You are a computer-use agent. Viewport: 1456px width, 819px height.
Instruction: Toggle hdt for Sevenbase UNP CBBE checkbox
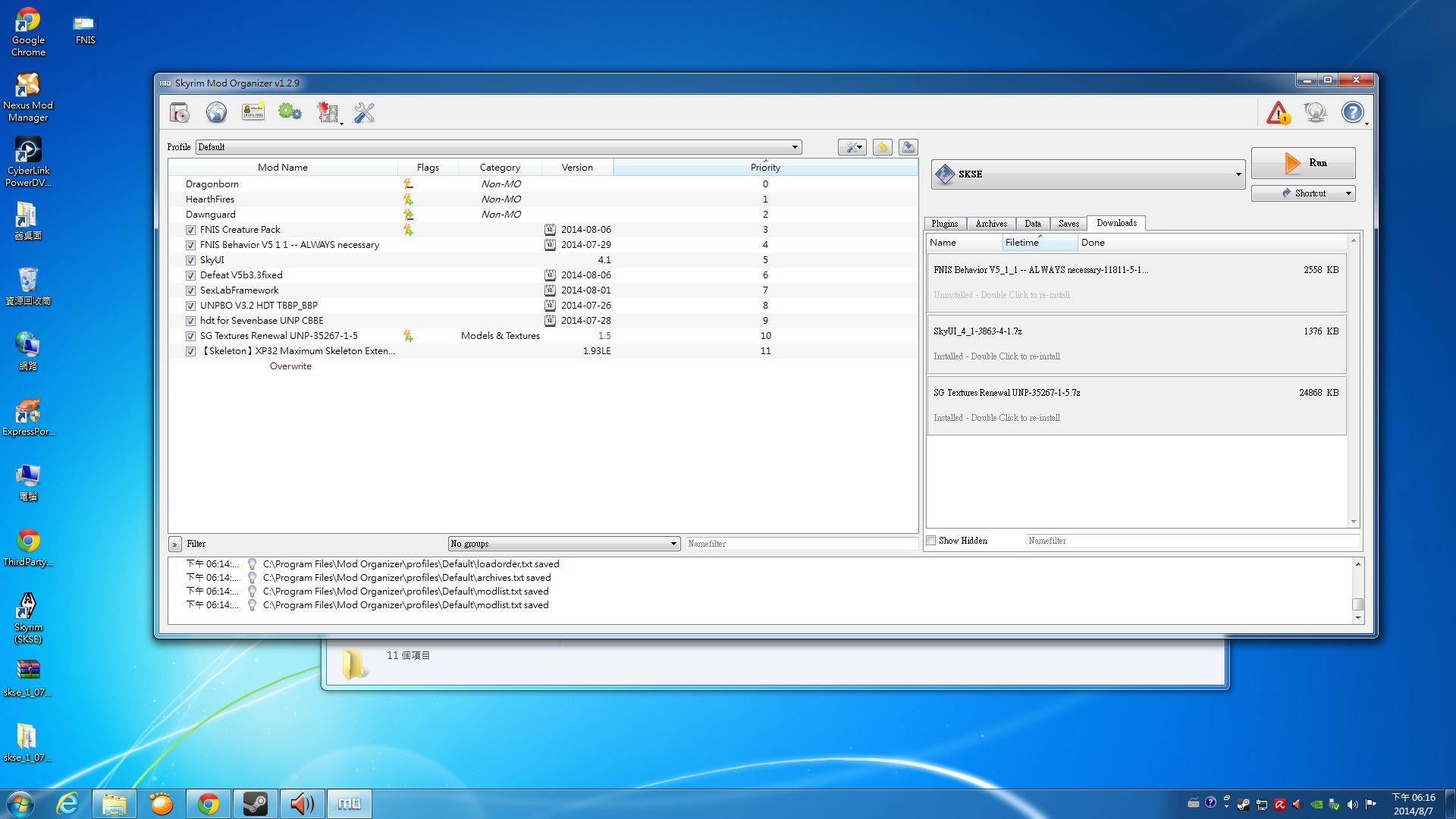pyautogui.click(x=191, y=321)
